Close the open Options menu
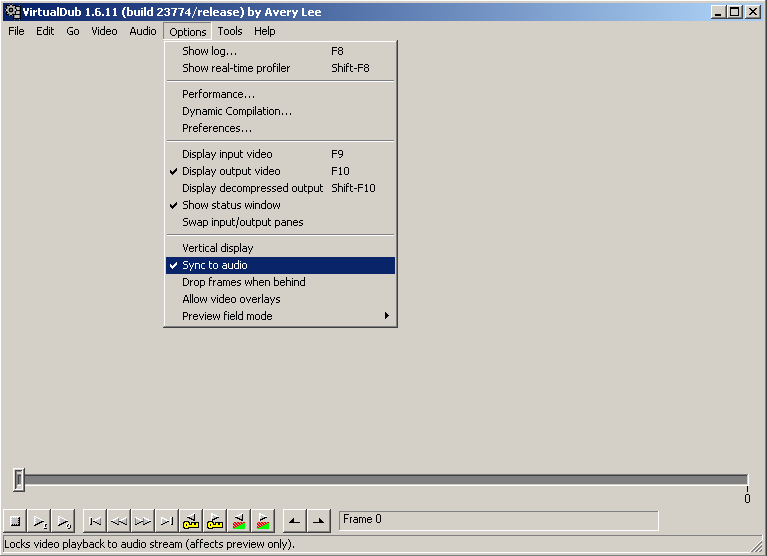The height and width of the screenshot is (556, 767). pos(188,32)
